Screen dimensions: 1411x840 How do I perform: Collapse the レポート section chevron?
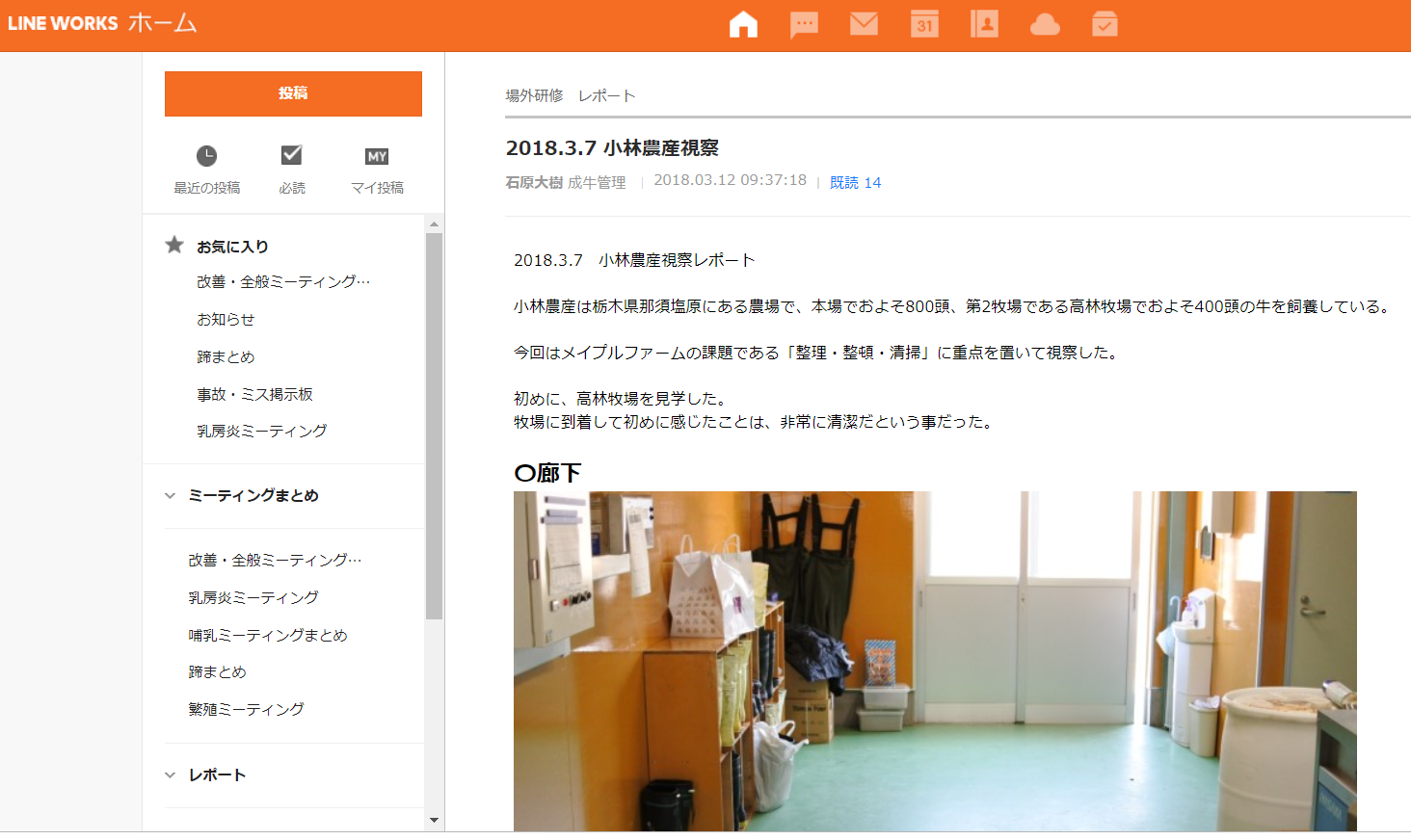[x=170, y=774]
